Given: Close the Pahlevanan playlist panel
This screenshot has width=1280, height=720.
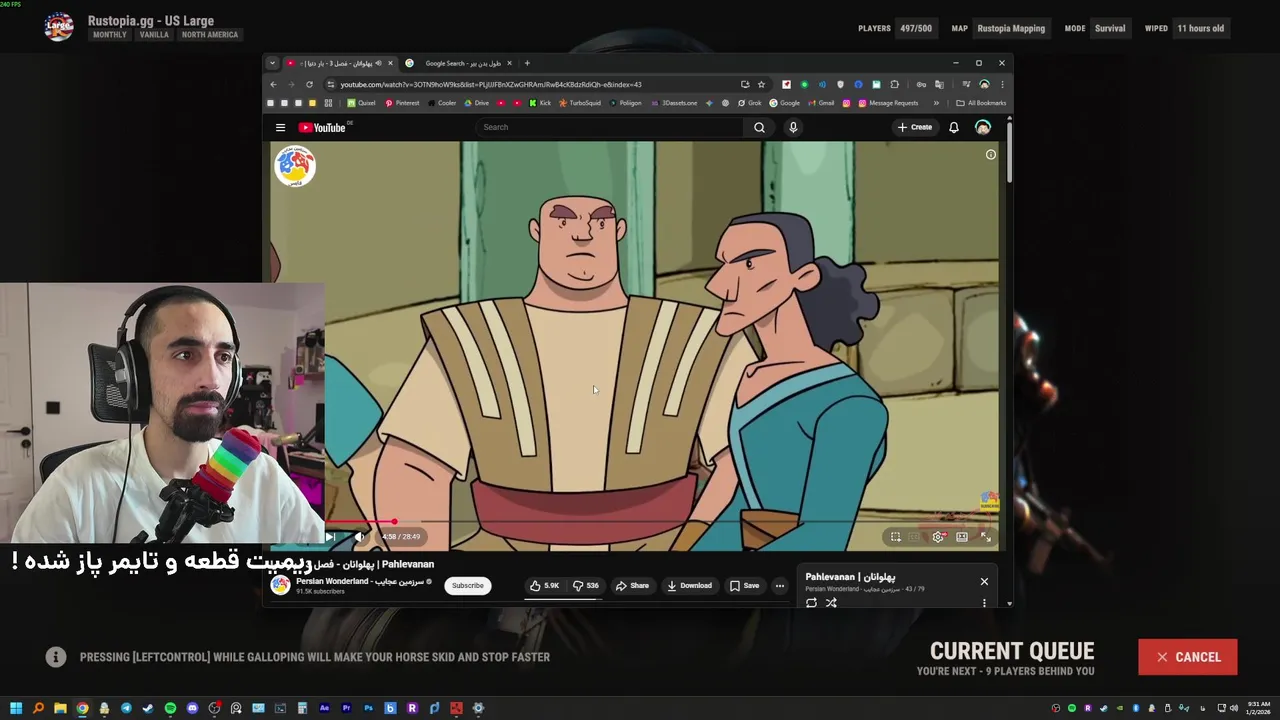Looking at the screenshot, I should (x=984, y=581).
